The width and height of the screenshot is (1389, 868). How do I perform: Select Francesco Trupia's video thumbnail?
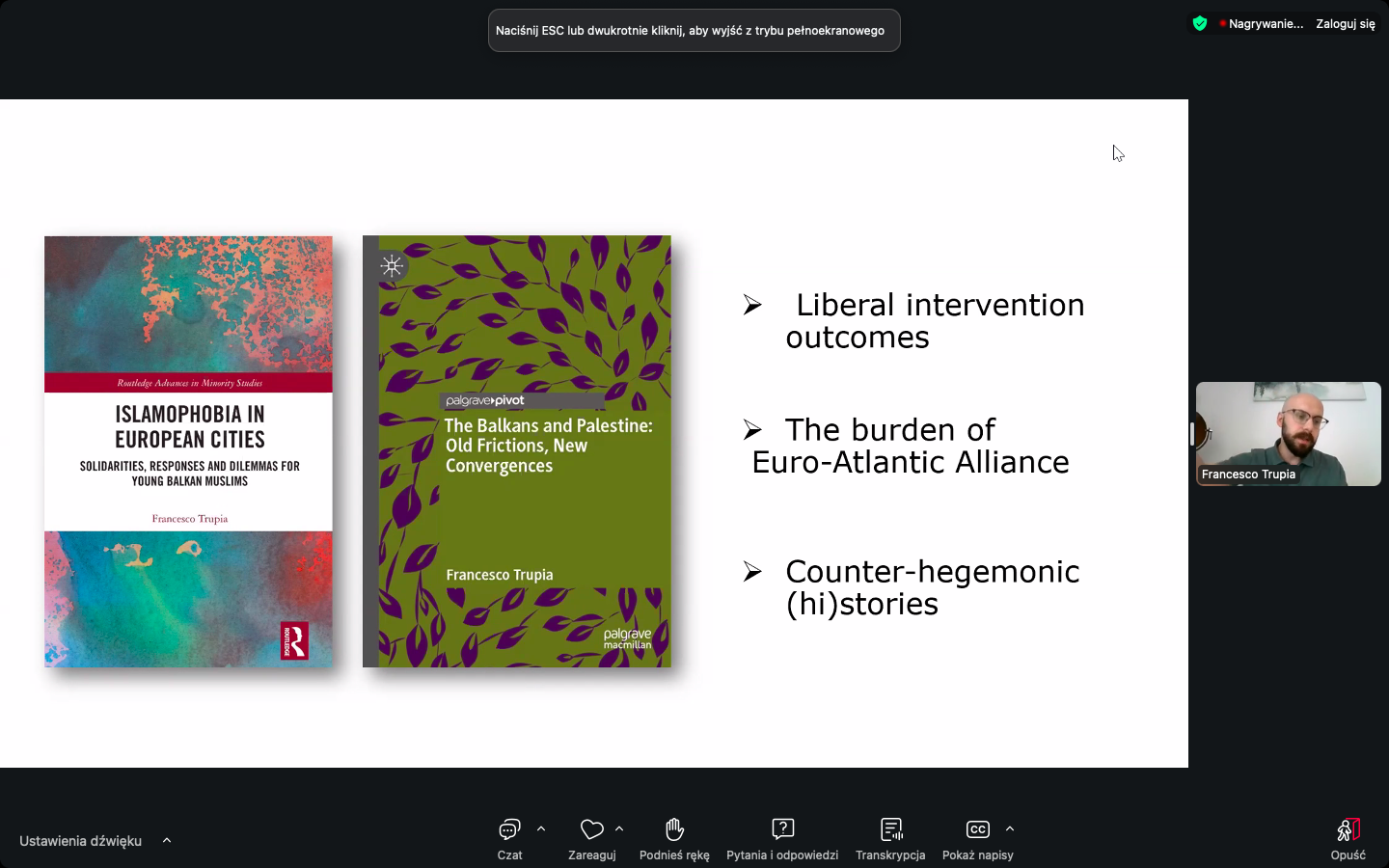click(x=1289, y=433)
